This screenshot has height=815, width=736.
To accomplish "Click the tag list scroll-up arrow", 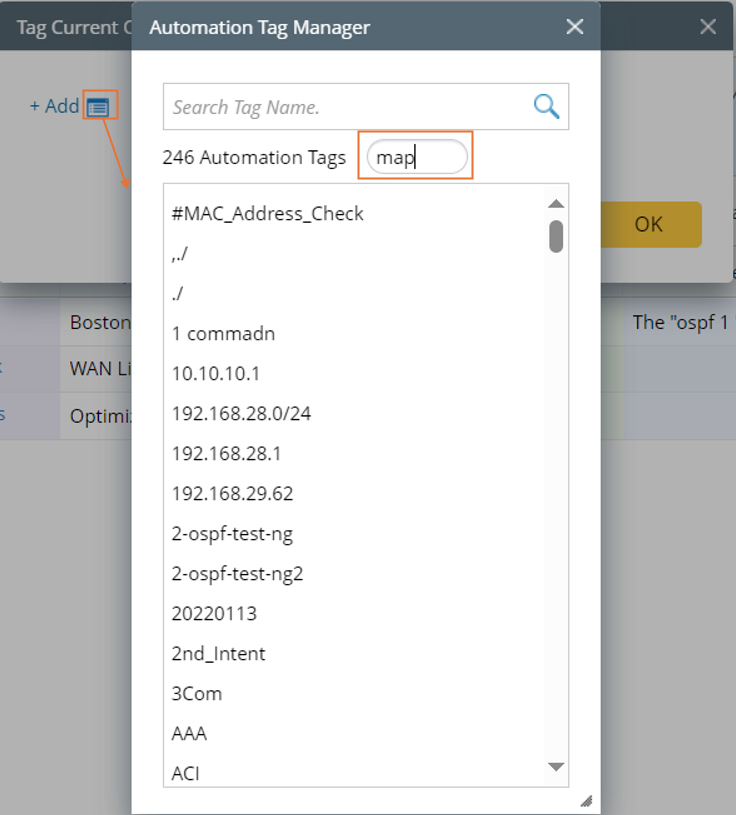I will pyautogui.click(x=557, y=204).
